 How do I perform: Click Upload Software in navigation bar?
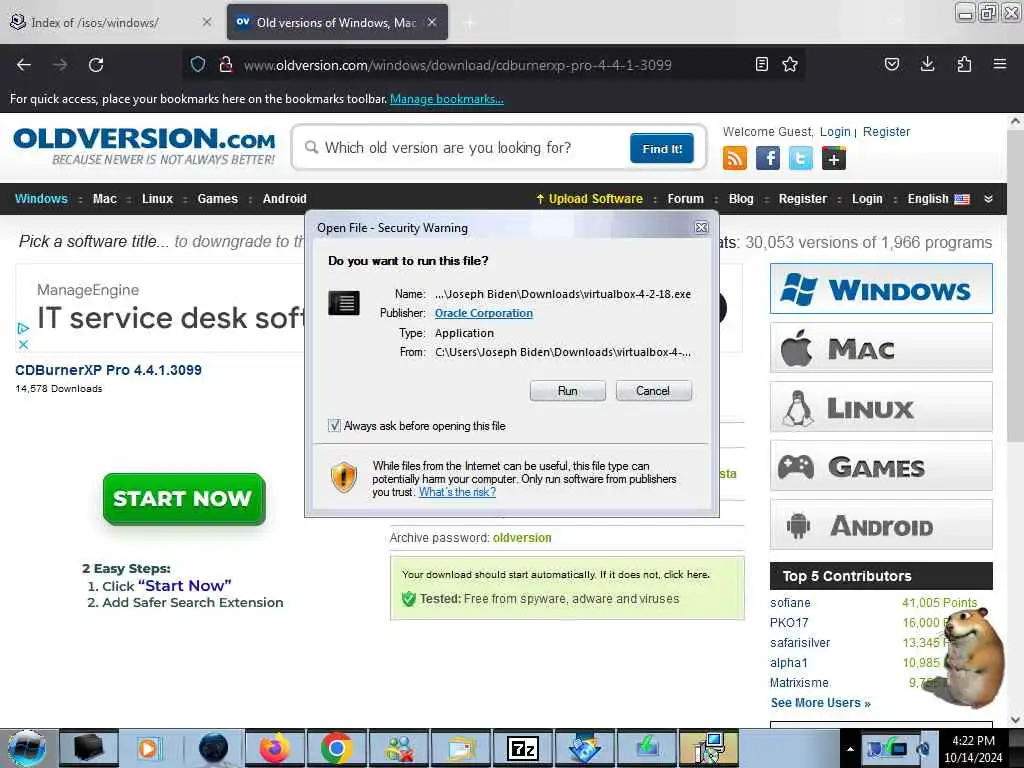[x=589, y=199]
